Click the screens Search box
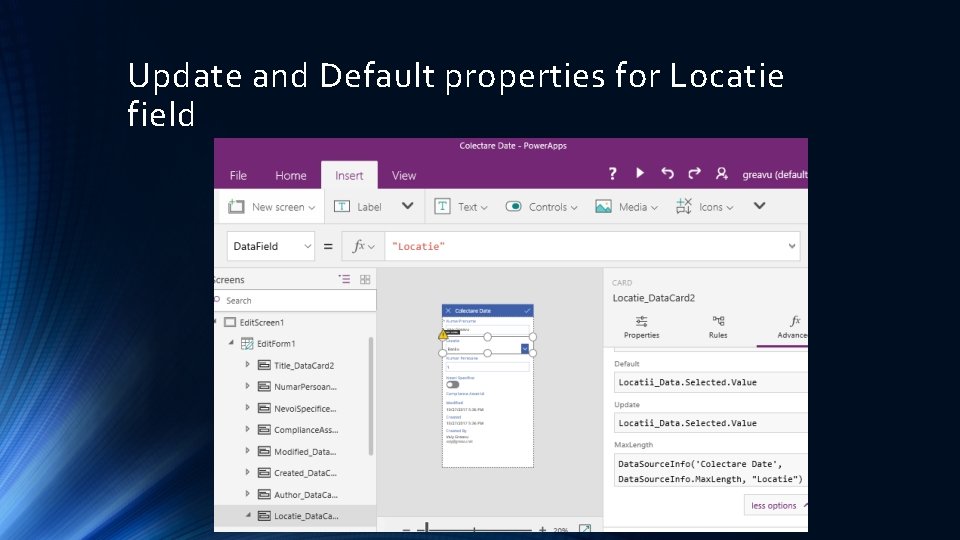Screen dimensions: 960x540 point(296,301)
